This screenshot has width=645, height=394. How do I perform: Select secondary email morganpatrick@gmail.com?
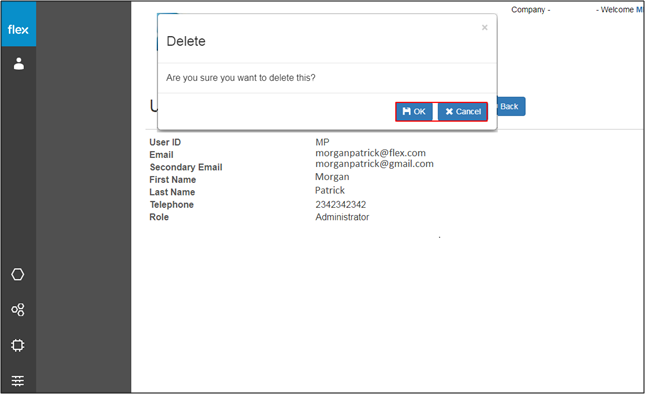374,164
